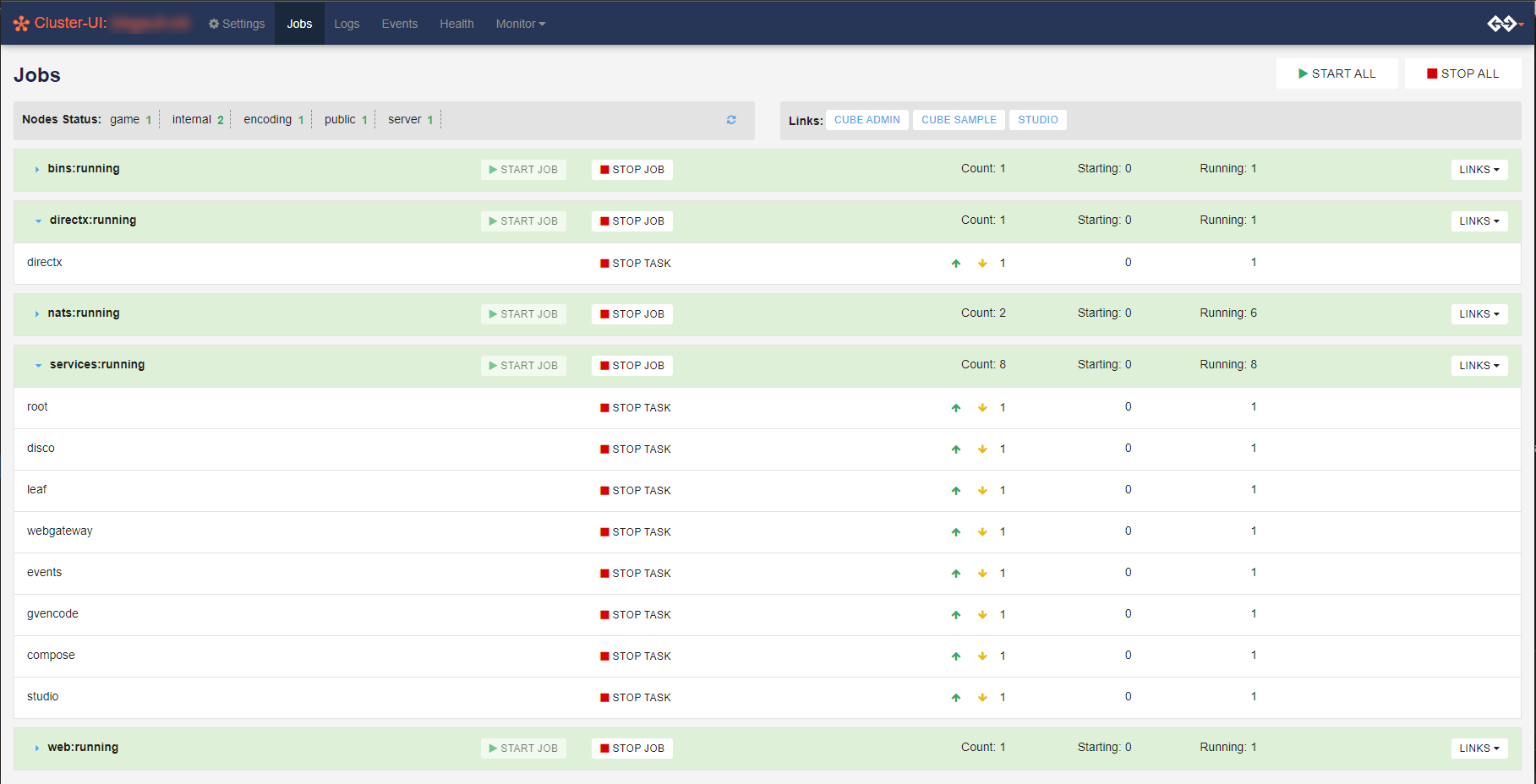Stop the bins job
Image resolution: width=1536 pixels, height=784 pixels.
632,170
